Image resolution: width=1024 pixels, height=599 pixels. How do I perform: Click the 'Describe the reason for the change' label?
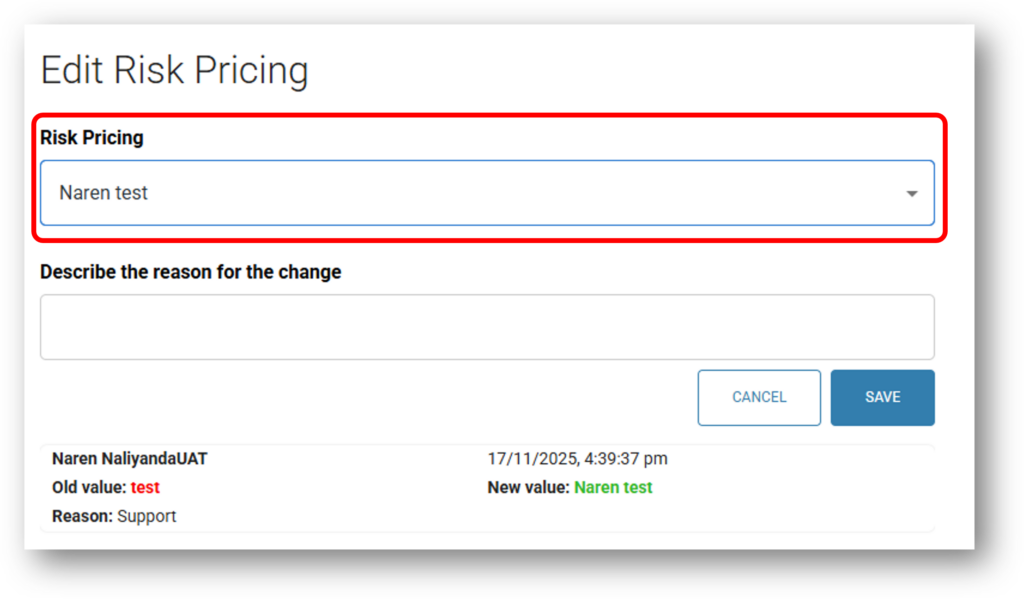click(190, 272)
